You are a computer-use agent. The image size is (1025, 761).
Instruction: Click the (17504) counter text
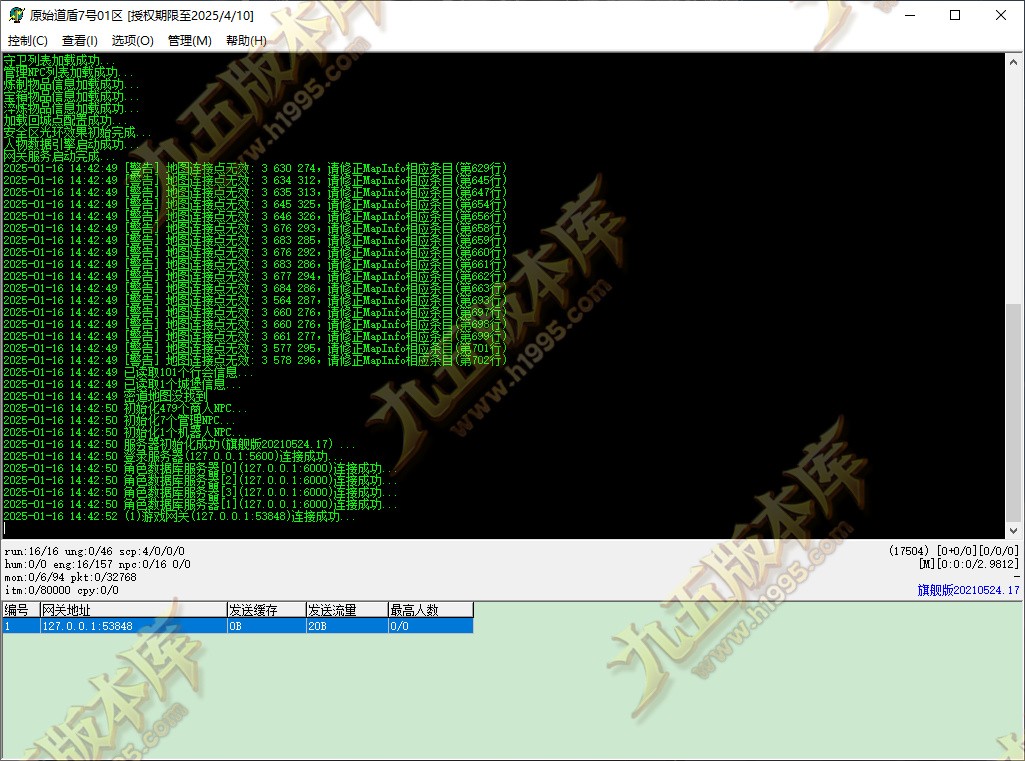[x=909, y=551]
